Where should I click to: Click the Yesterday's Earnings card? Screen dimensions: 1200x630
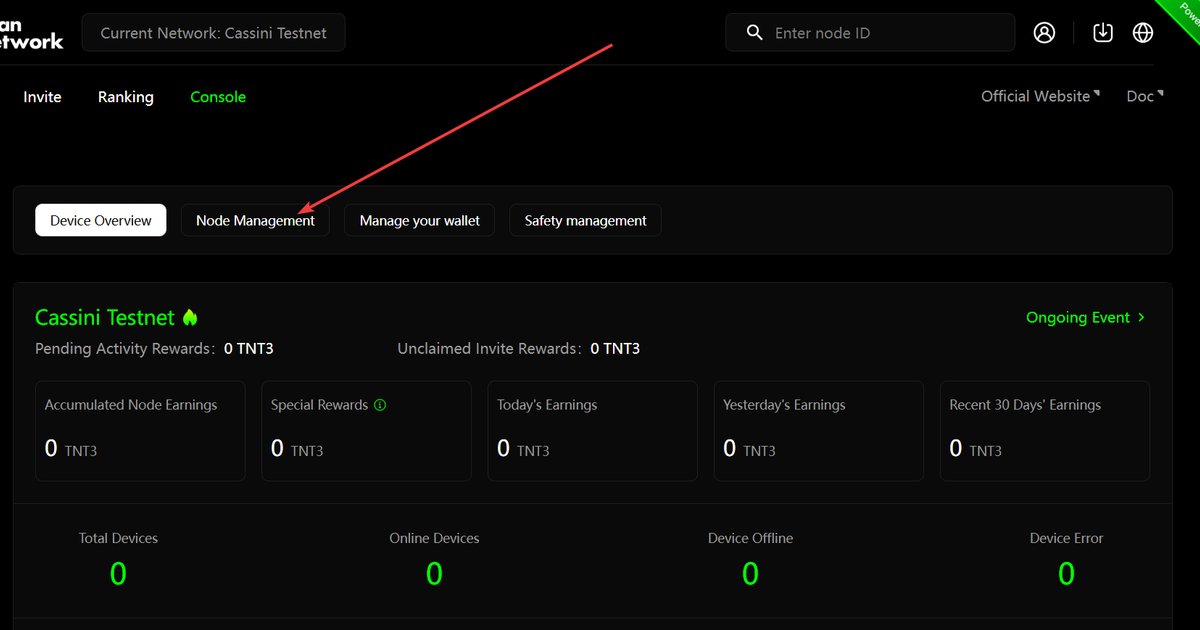pos(818,431)
